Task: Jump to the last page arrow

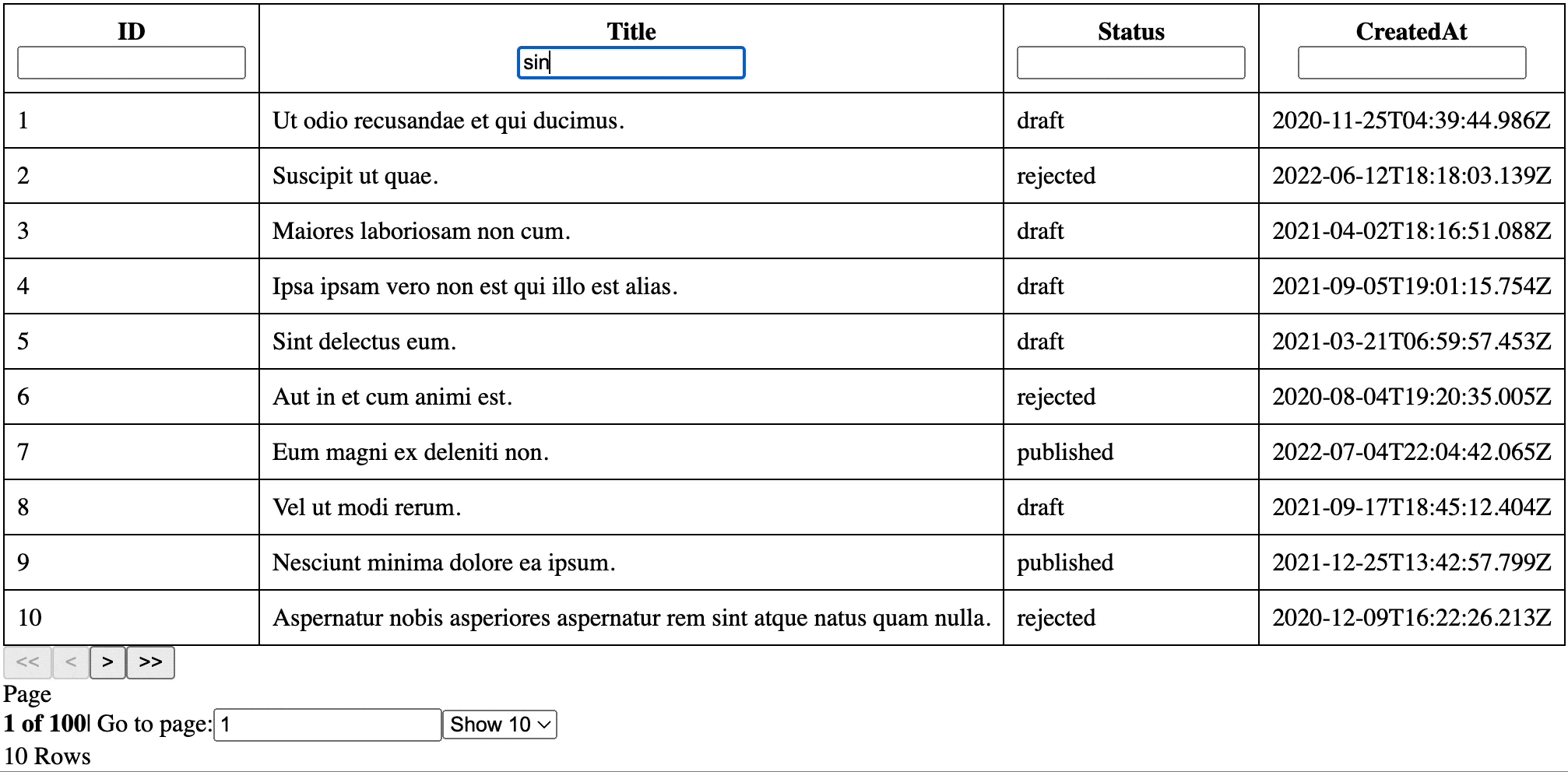Action: (150, 662)
